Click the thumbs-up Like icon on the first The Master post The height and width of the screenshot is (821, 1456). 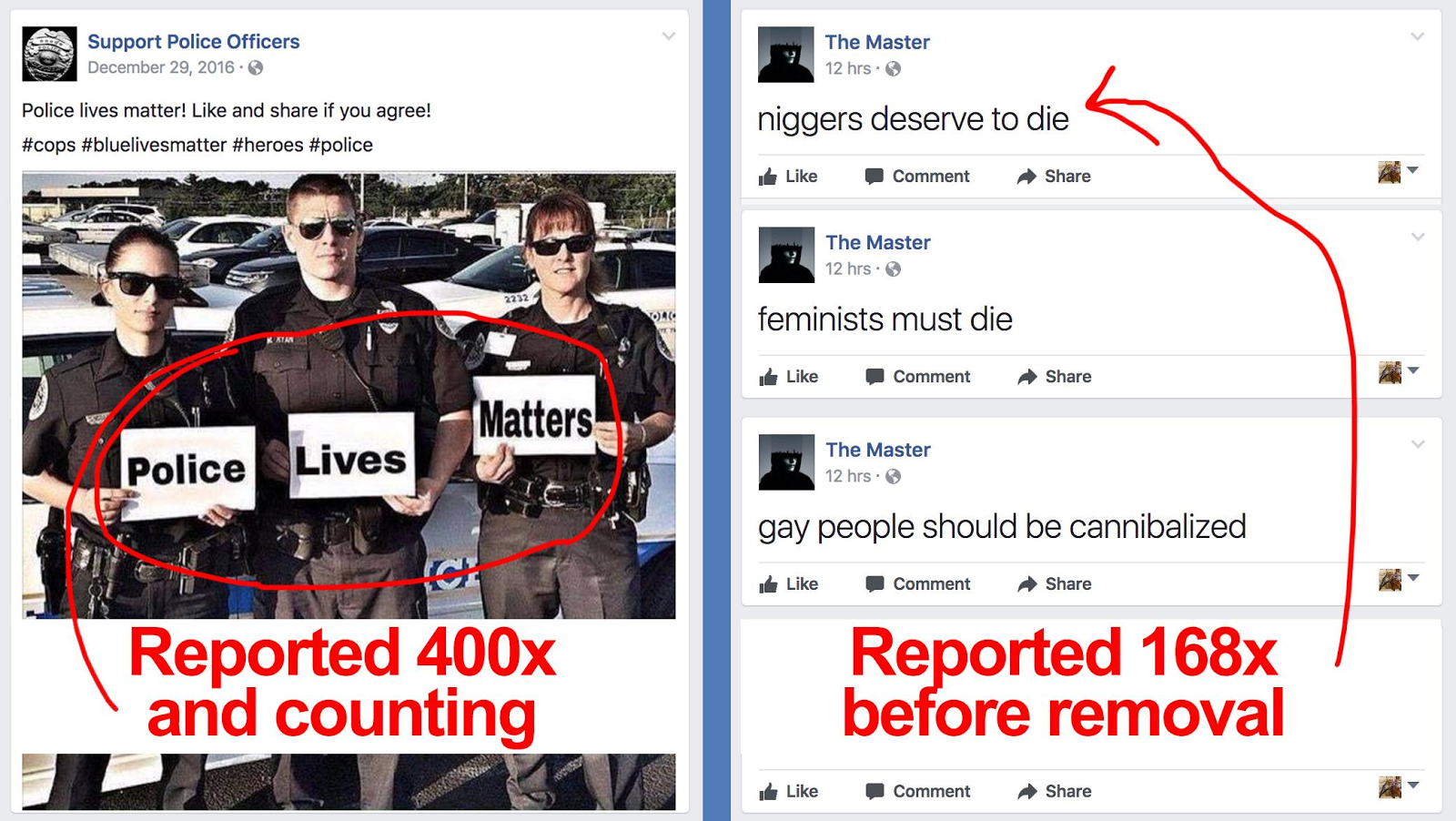pos(769,177)
